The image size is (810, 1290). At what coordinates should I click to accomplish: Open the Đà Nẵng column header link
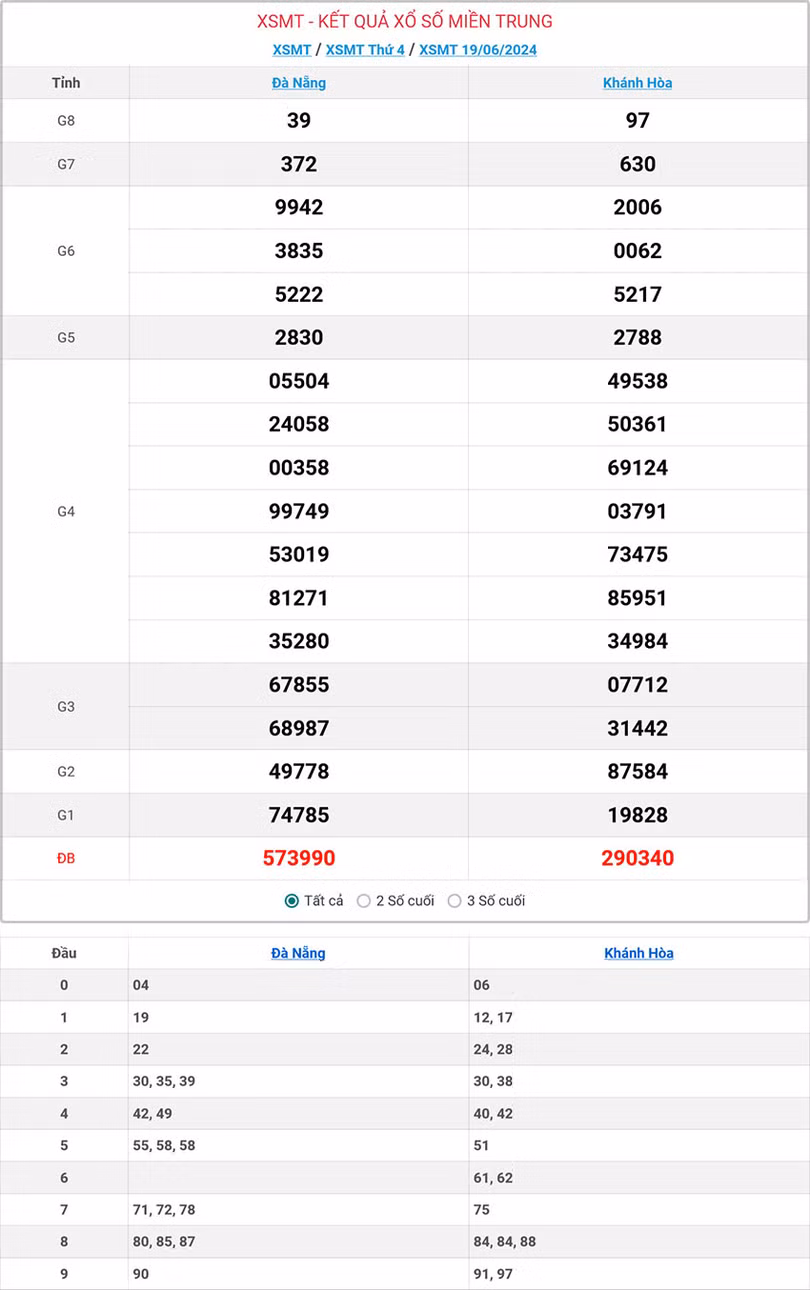297,83
